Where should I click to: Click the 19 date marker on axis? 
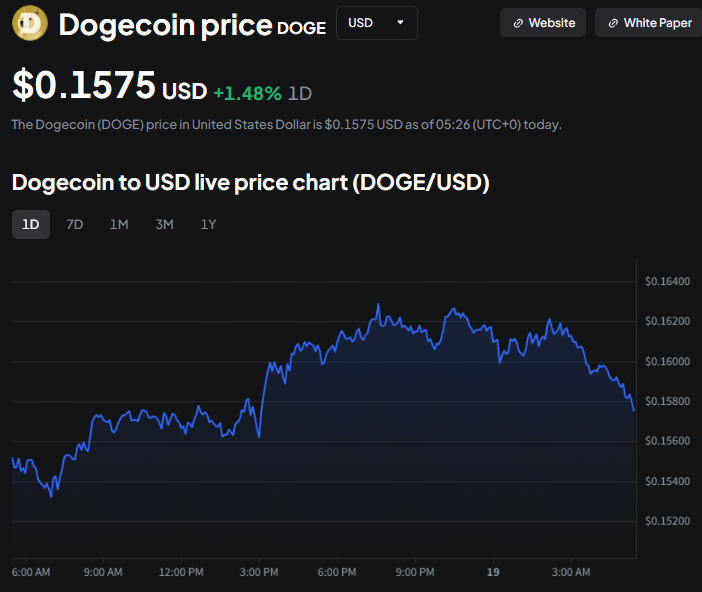point(492,572)
